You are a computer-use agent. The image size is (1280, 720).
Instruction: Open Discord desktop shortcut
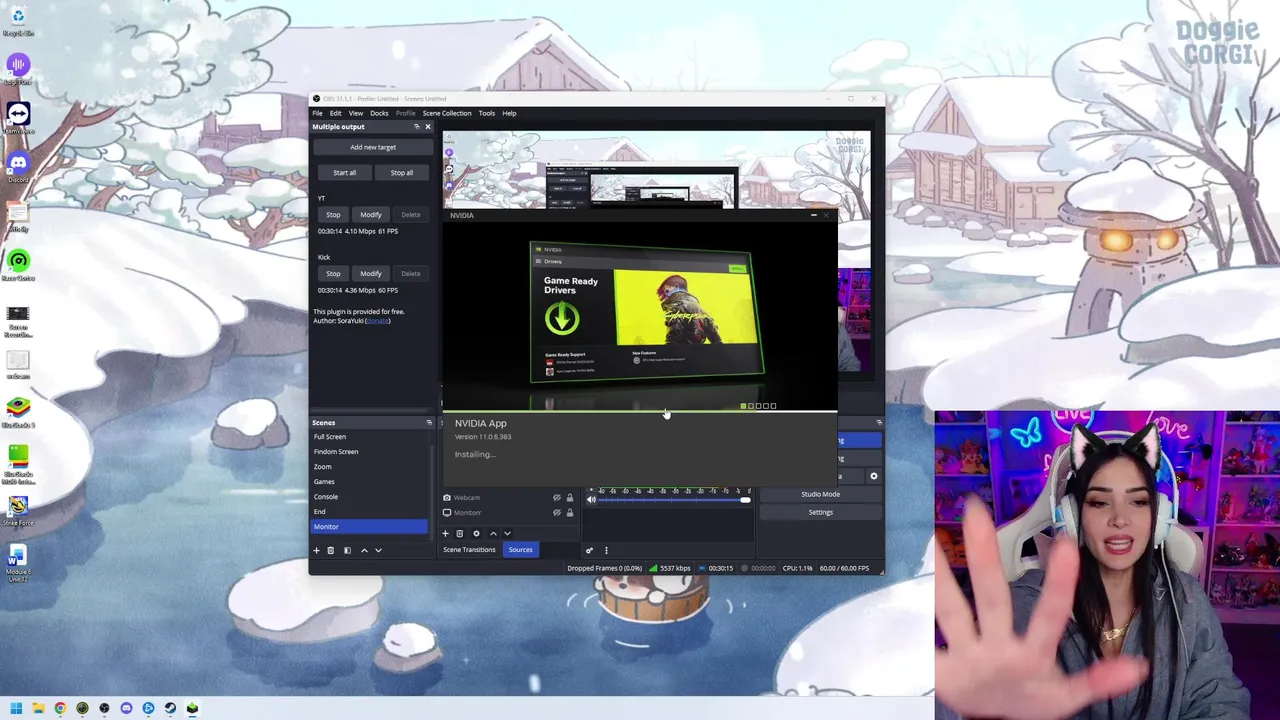(x=18, y=165)
